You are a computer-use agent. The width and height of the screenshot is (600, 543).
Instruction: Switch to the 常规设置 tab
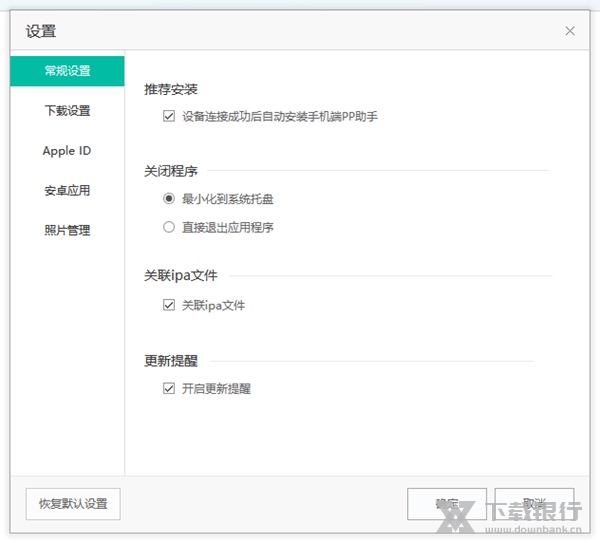click(x=67, y=71)
